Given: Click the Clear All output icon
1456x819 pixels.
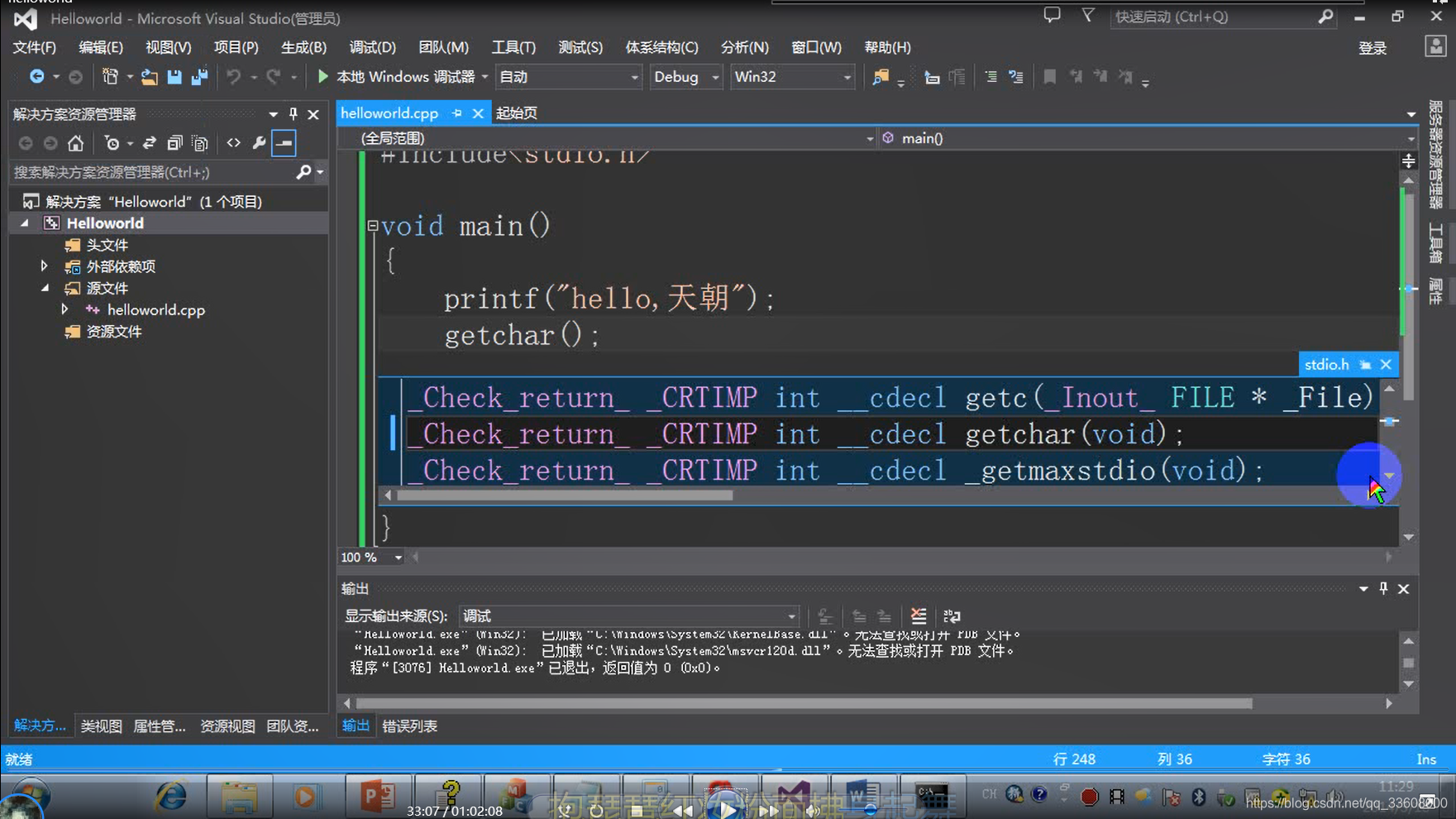Looking at the screenshot, I should coord(919,615).
